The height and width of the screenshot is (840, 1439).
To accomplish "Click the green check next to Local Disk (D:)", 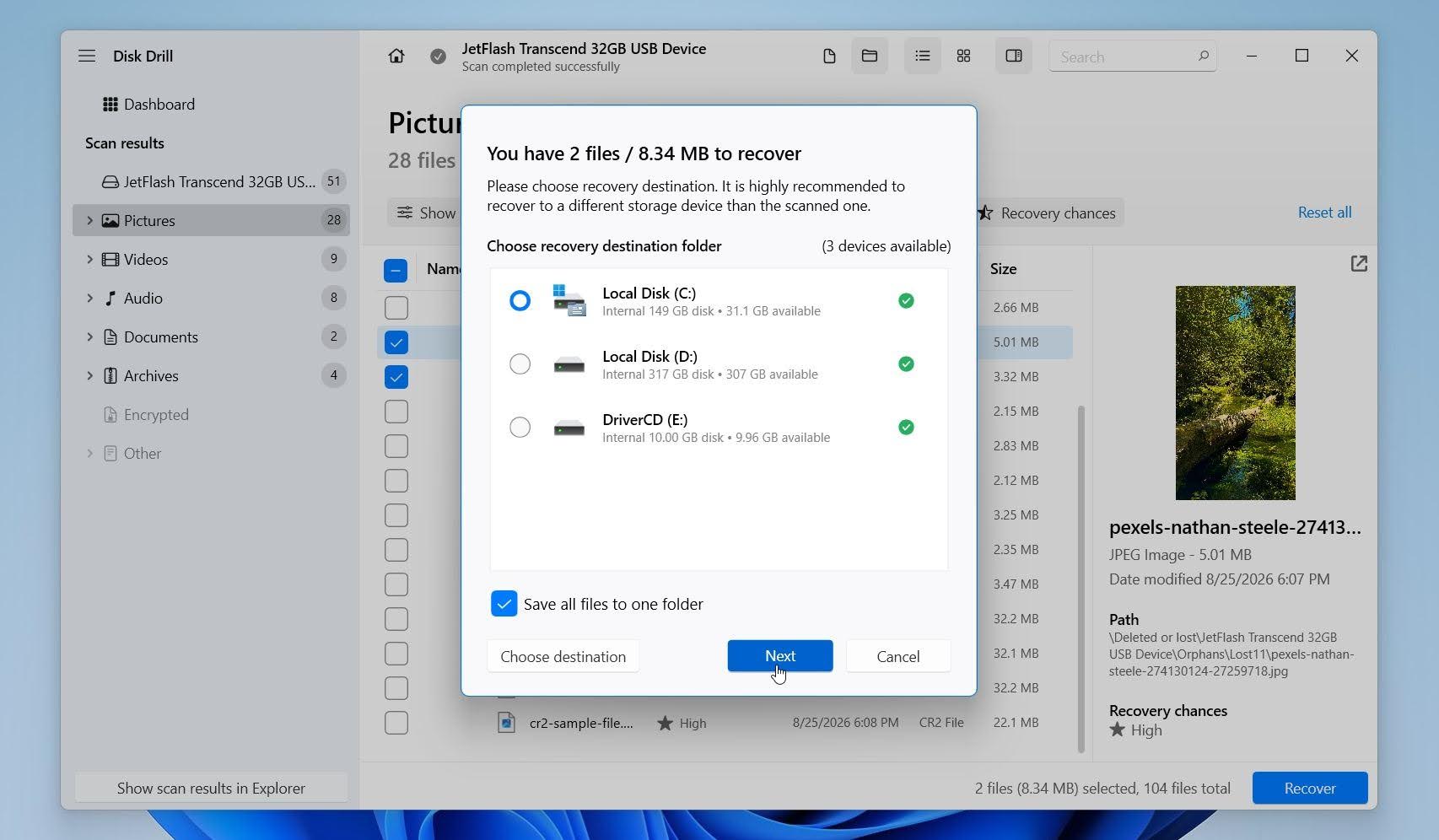I will click(906, 363).
